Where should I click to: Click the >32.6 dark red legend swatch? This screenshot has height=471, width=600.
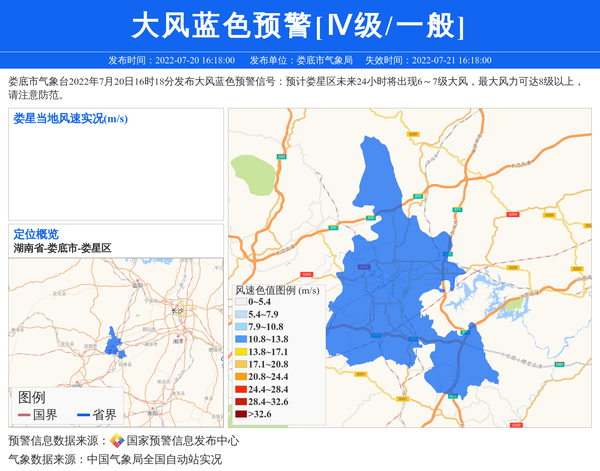(x=240, y=414)
